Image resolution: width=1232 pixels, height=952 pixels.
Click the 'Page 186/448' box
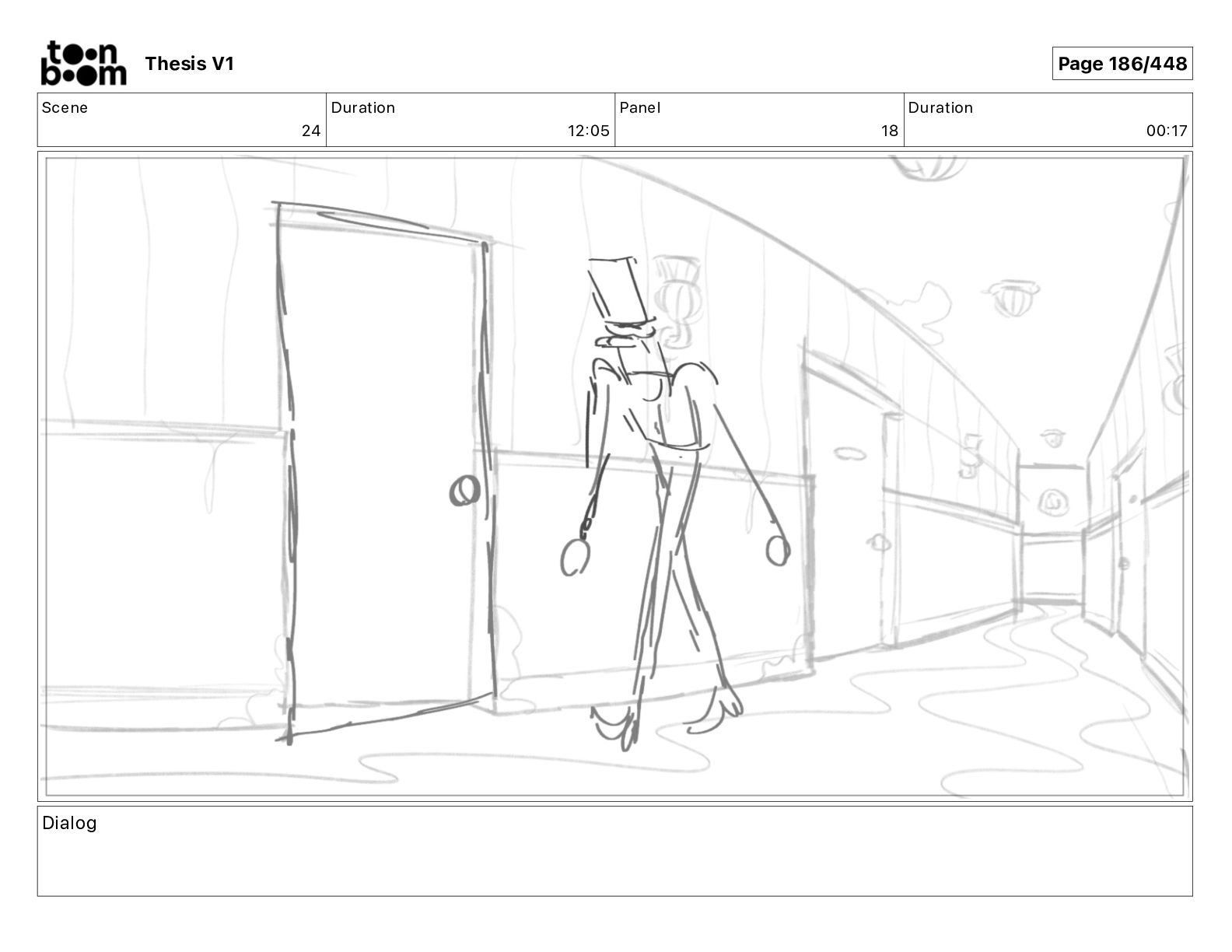pyautogui.click(x=1122, y=64)
